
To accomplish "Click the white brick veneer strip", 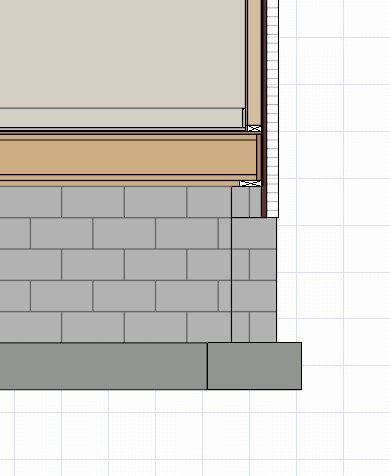I will [x=273, y=109].
